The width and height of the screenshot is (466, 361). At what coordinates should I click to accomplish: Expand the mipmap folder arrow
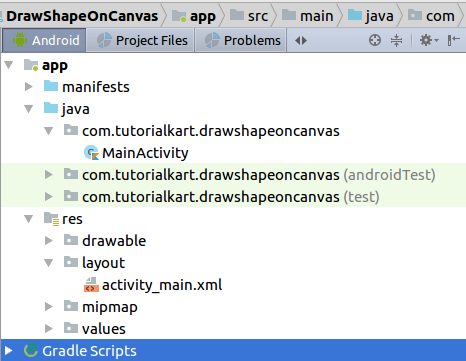tap(49, 306)
